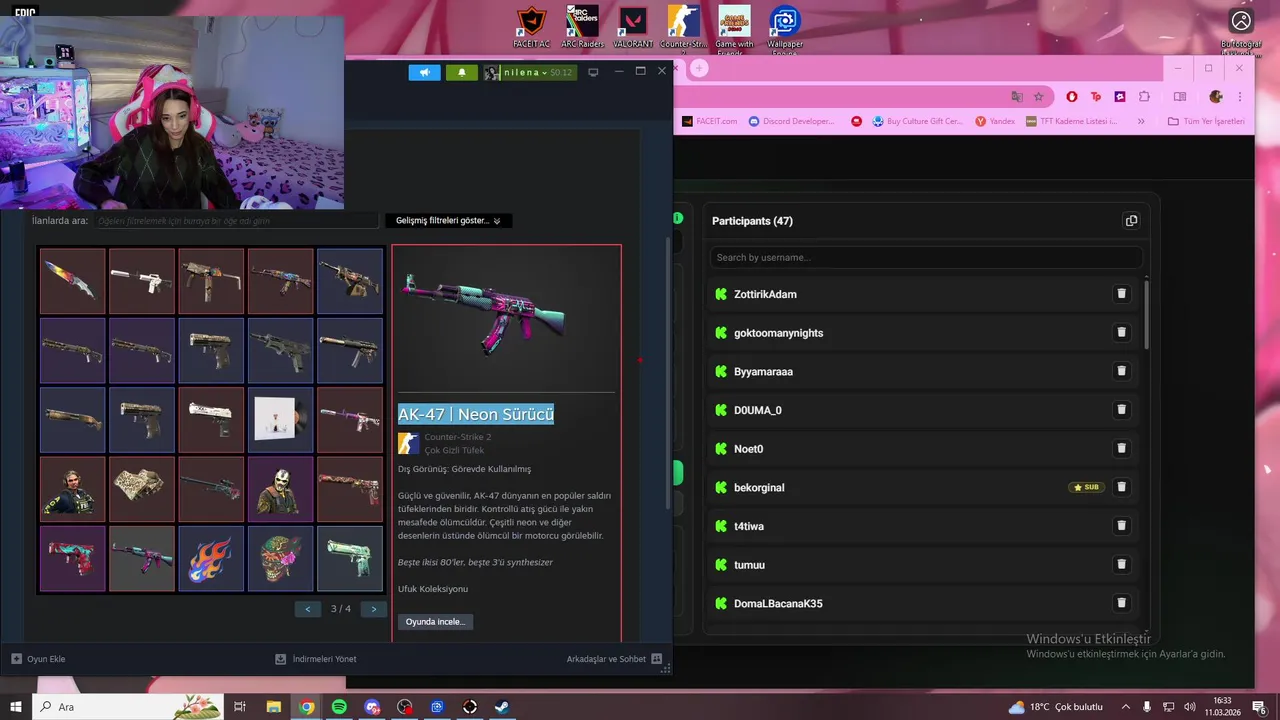Screen dimensions: 1280x720
Task: Select the rainbow knife inventory item
Action: pyautogui.click(x=73, y=281)
